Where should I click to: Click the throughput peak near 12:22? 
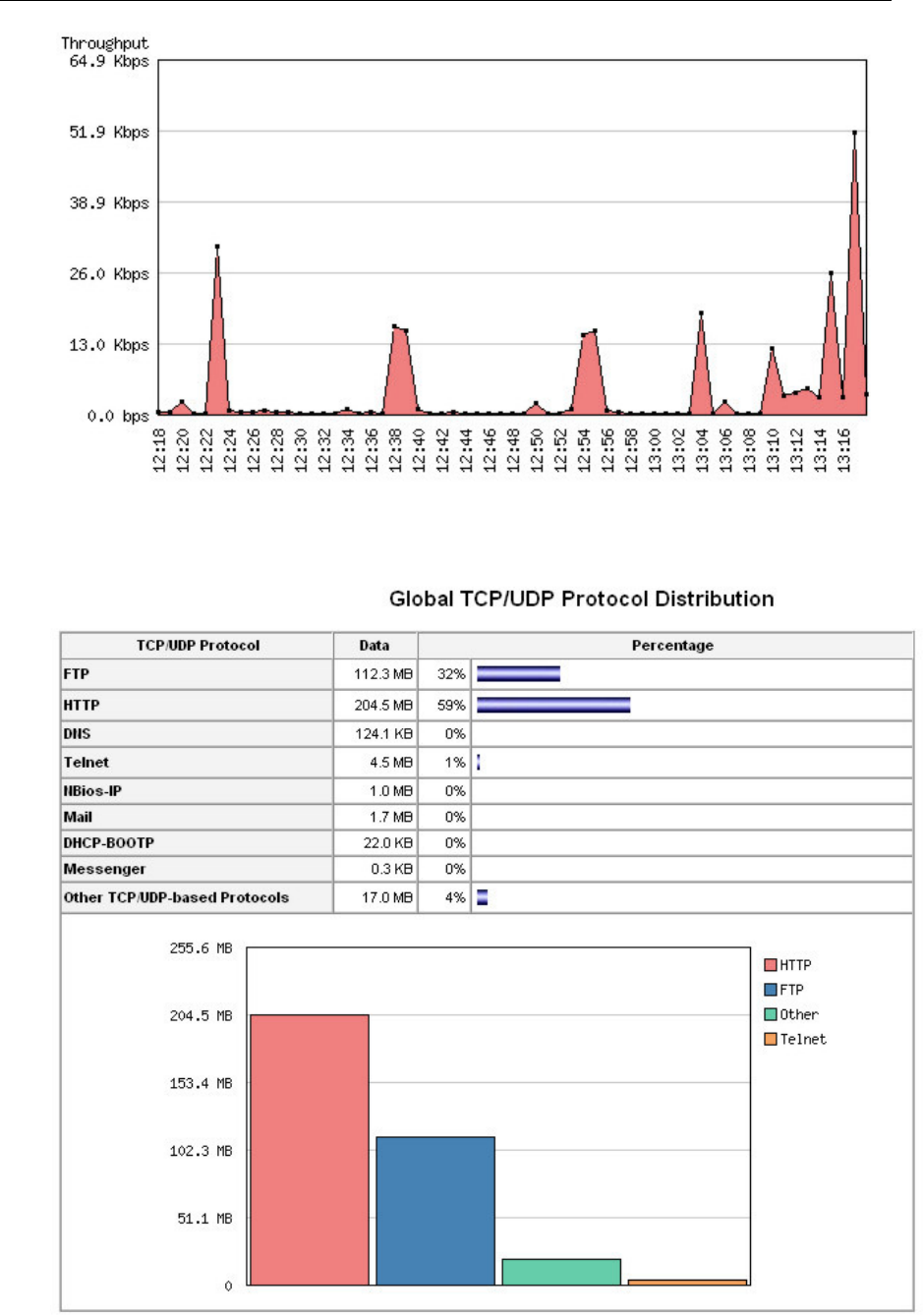(x=217, y=247)
